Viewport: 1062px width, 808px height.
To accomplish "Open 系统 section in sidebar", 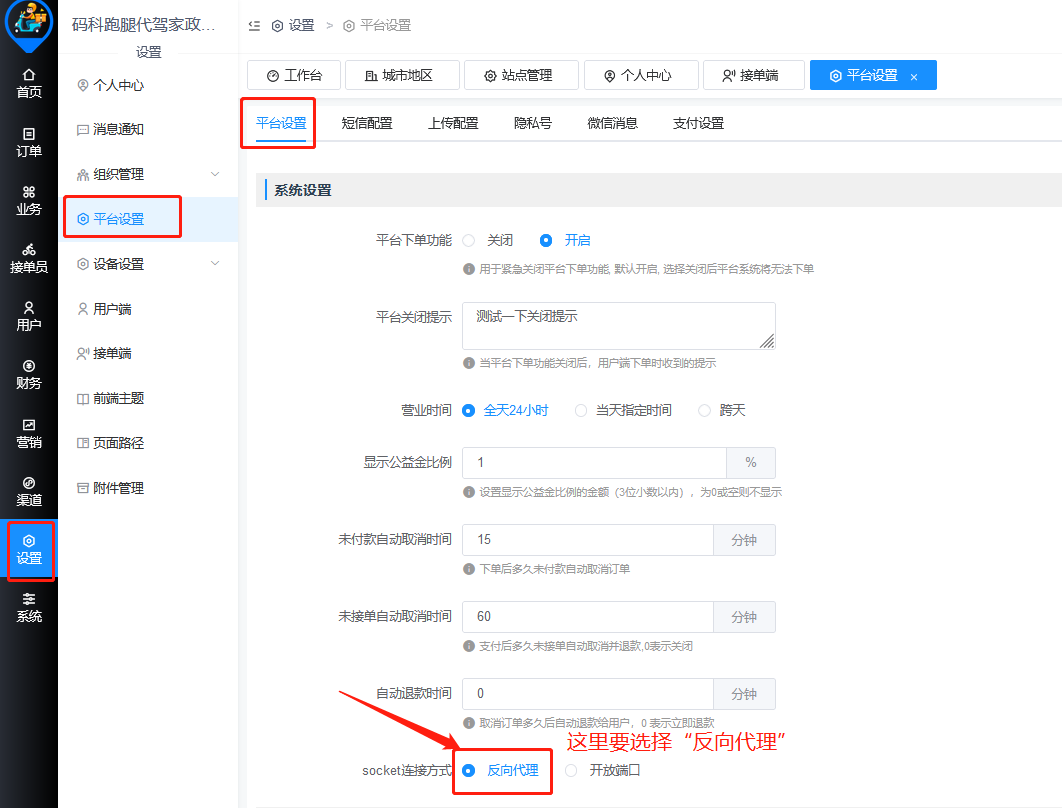I will point(28,608).
